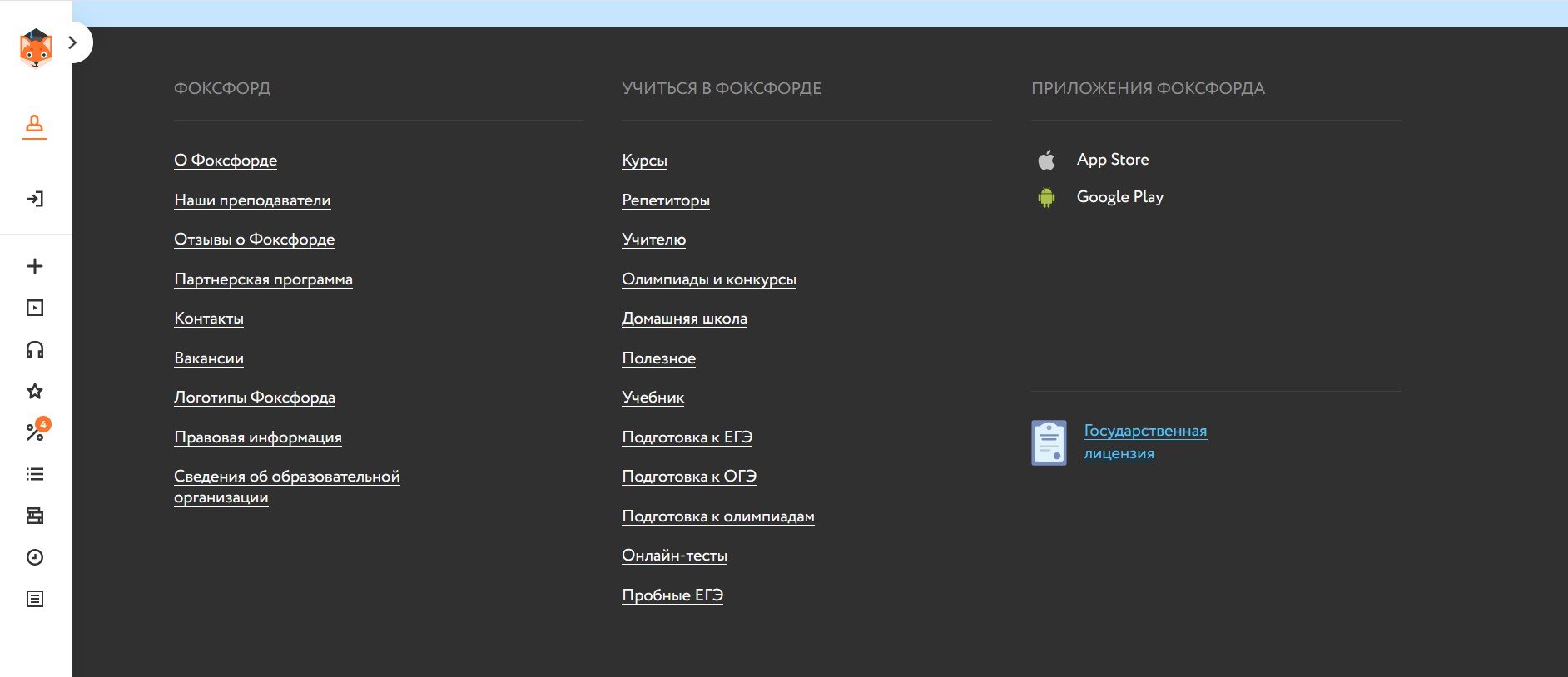Image resolution: width=1568 pixels, height=677 pixels.
Task: Open the App Store link
Action: tap(1113, 160)
